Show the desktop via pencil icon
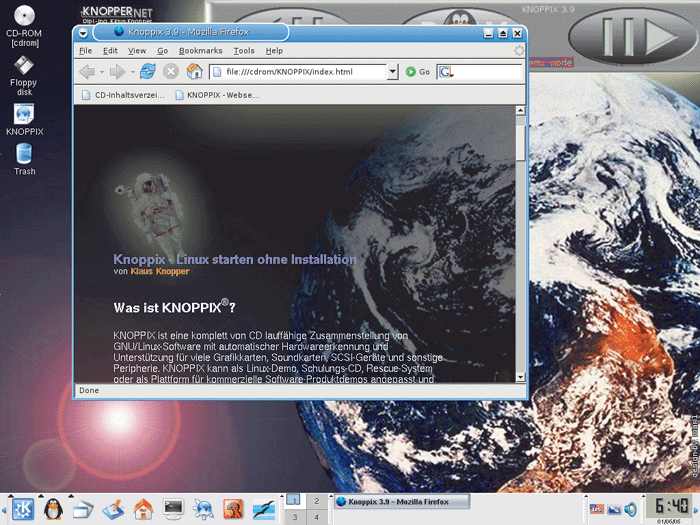700x525 pixels. click(x=113, y=509)
